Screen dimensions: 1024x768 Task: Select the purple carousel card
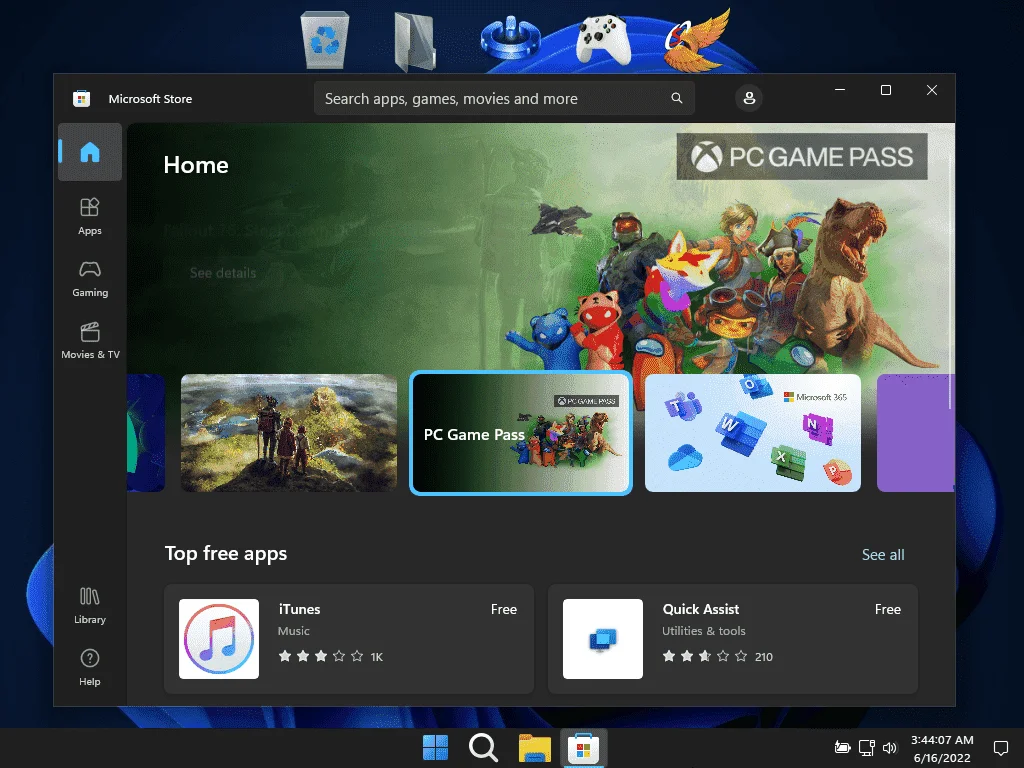tap(915, 433)
